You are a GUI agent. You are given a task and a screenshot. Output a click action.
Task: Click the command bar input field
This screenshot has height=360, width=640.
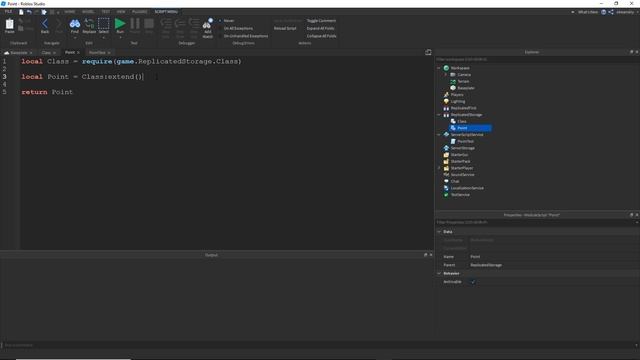coord(320,345)
